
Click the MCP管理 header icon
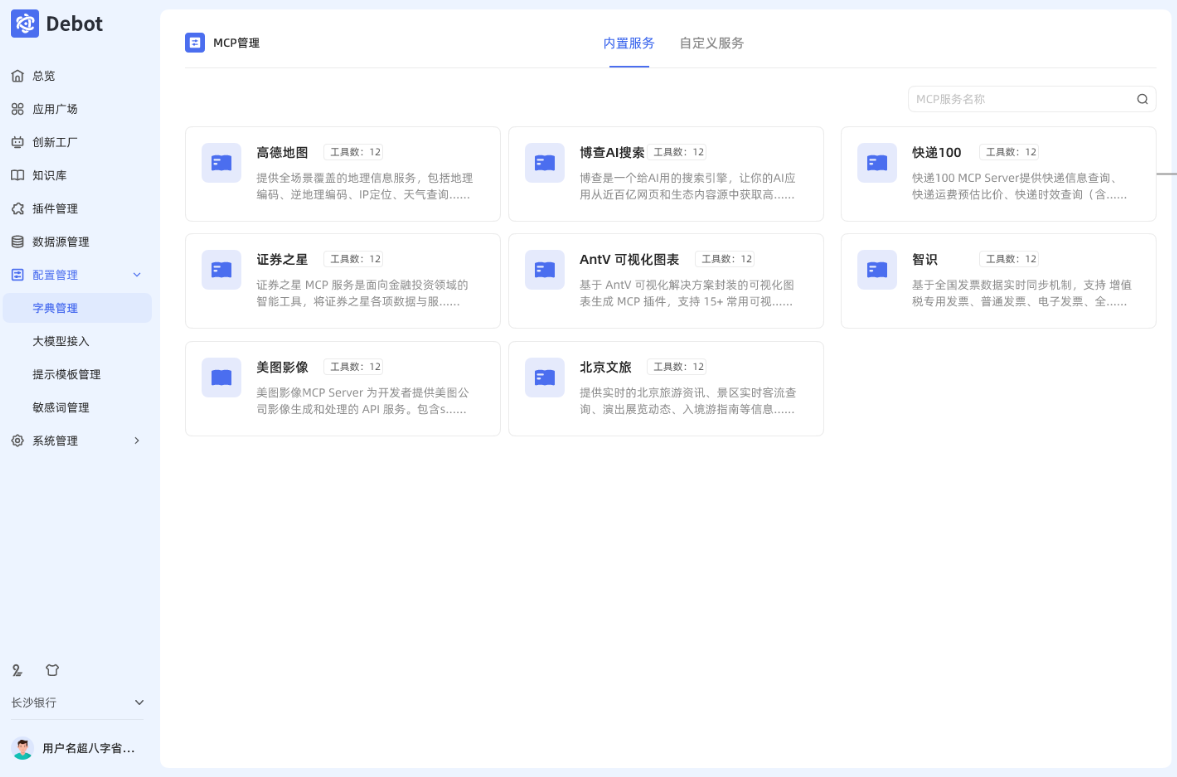pyautogui.click(x=195, y=43)
